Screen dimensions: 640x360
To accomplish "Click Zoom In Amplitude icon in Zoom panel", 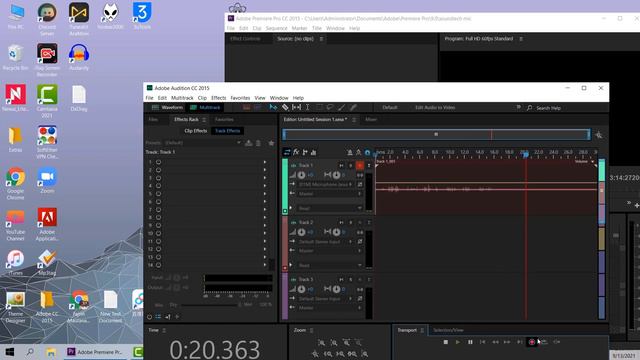I will (x=322, y=343).
